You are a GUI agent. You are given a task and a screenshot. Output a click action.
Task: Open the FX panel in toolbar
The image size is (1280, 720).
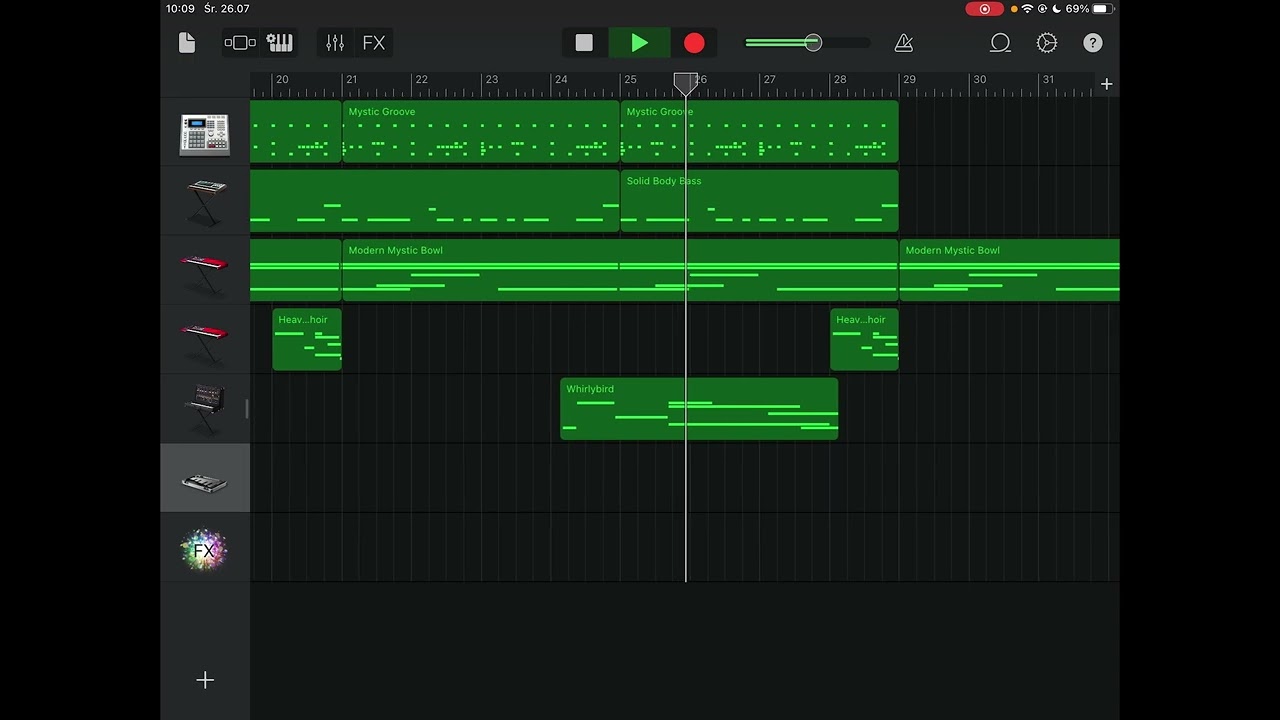pos(374,43)
